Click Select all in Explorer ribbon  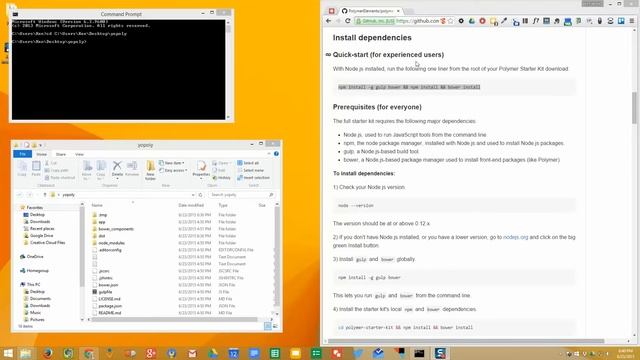(248, 163)
